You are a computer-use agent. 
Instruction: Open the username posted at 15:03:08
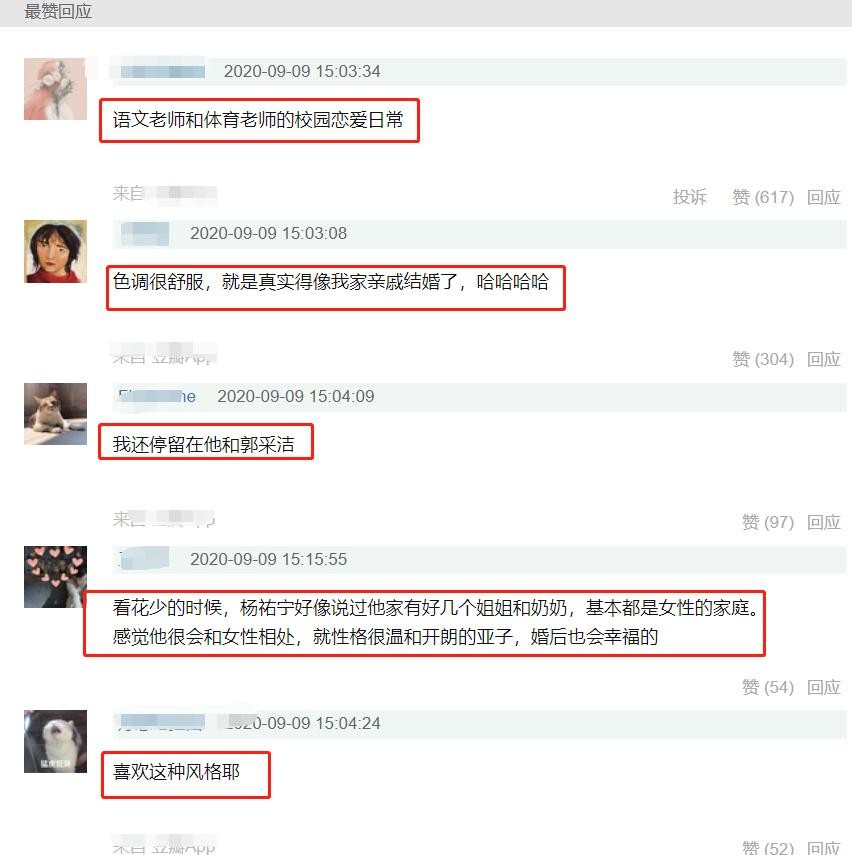pyautogui.click(x=145, y=233)
